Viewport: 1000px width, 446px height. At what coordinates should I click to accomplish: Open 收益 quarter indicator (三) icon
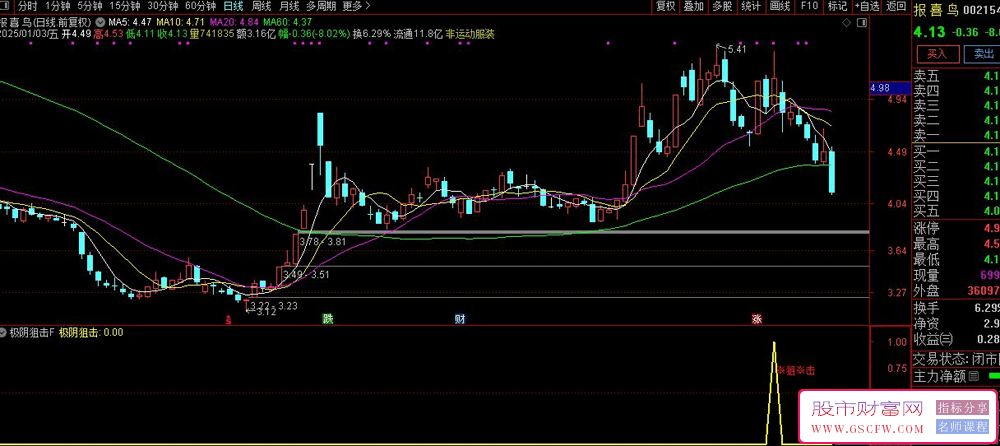(946, 339)
